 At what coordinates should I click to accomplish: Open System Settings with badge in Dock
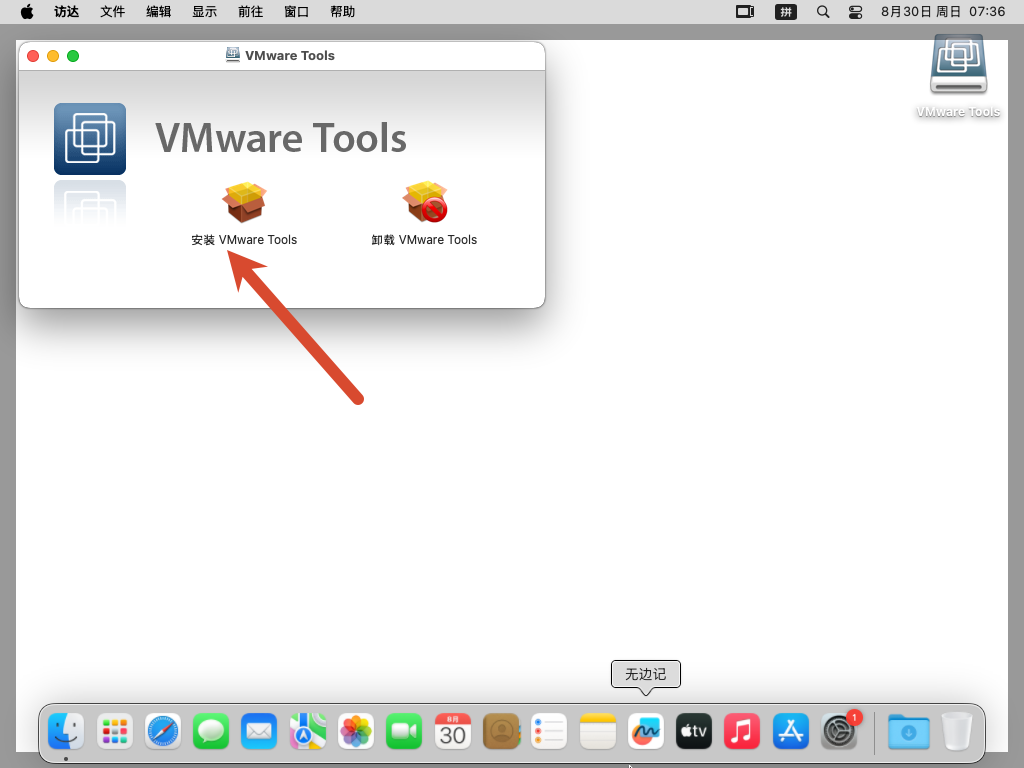[x=839, y=731]
